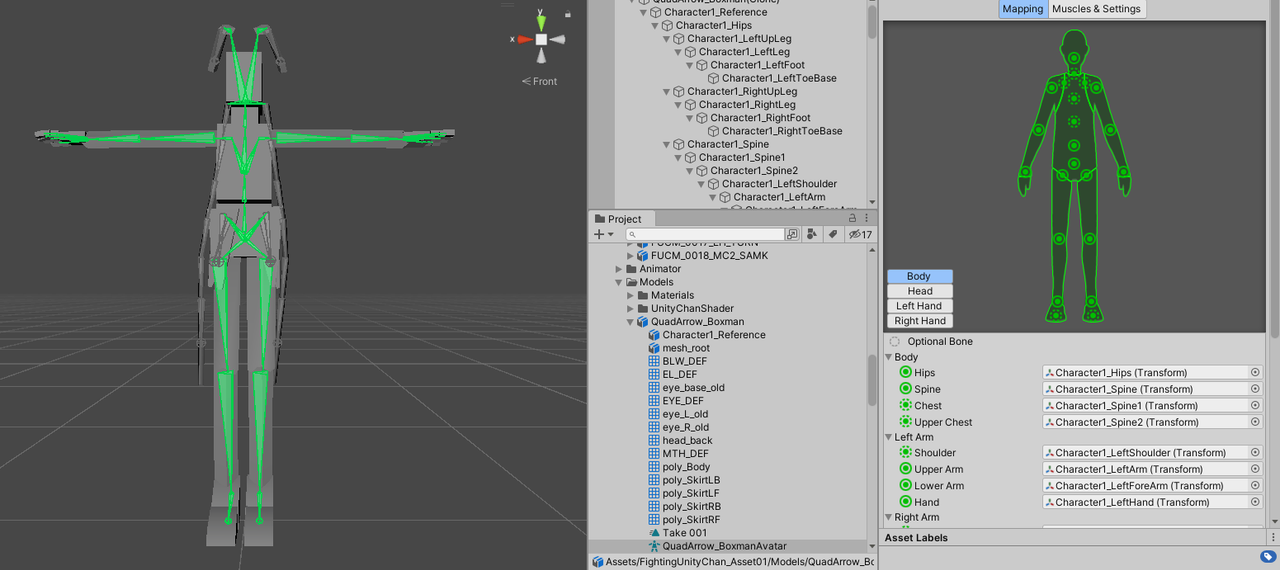The width and height of the screenshot is (1280, 570).
Task: Open object picker for Upper Chest bone field
Action: click(1255, 422)
